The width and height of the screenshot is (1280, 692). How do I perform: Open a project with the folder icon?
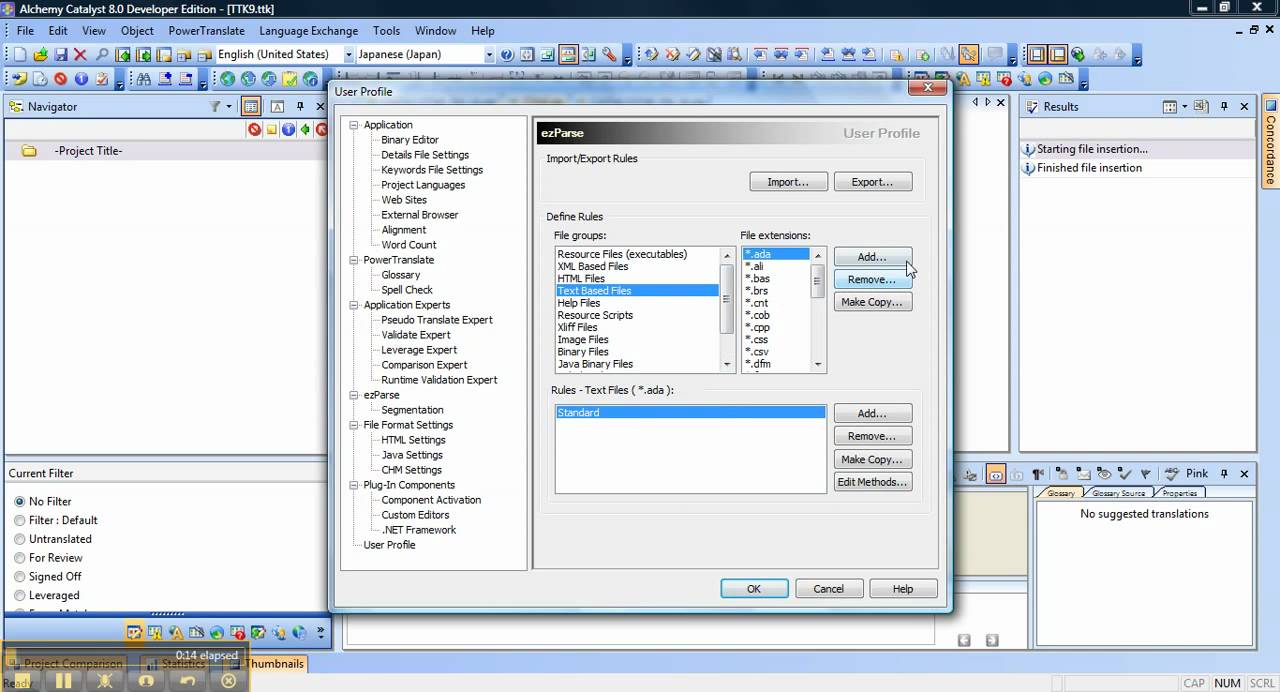(x=40, y=55)
